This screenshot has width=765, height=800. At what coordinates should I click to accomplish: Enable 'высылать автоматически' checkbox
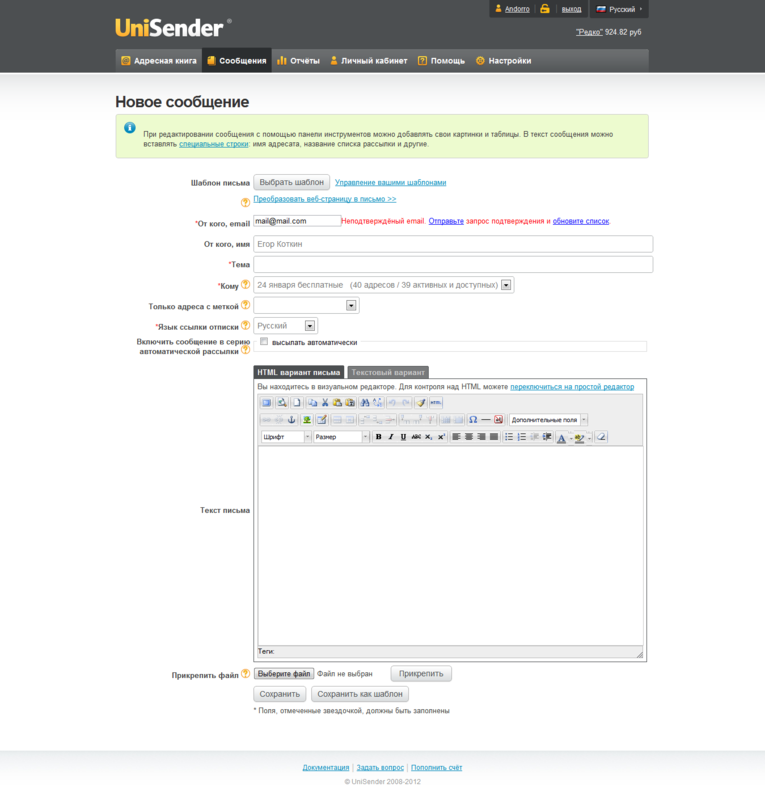click(x=264, y=341)
